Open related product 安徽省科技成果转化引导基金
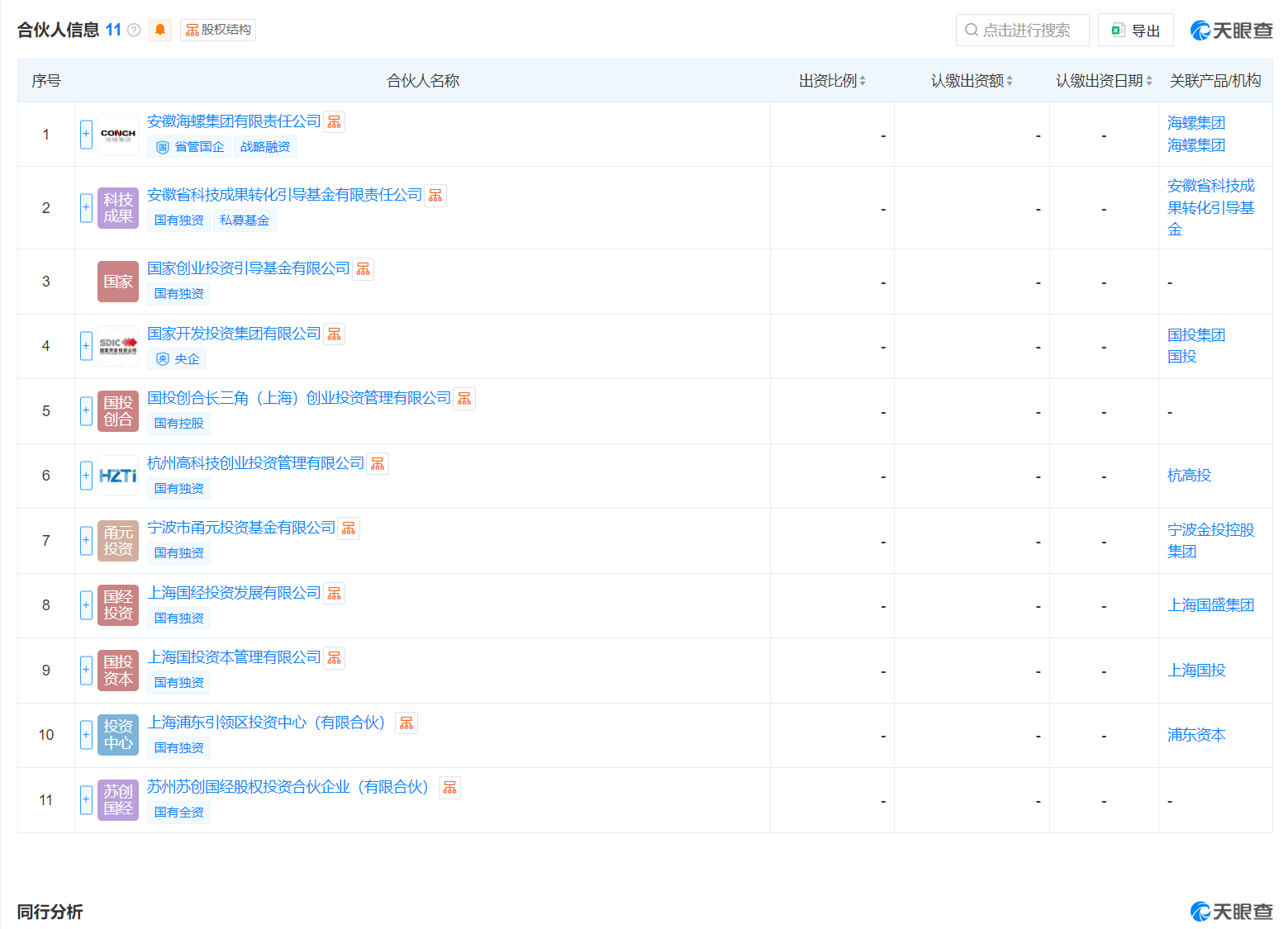The width and height of the screenshot is (1288, 929). click(x=1210, y=207)
